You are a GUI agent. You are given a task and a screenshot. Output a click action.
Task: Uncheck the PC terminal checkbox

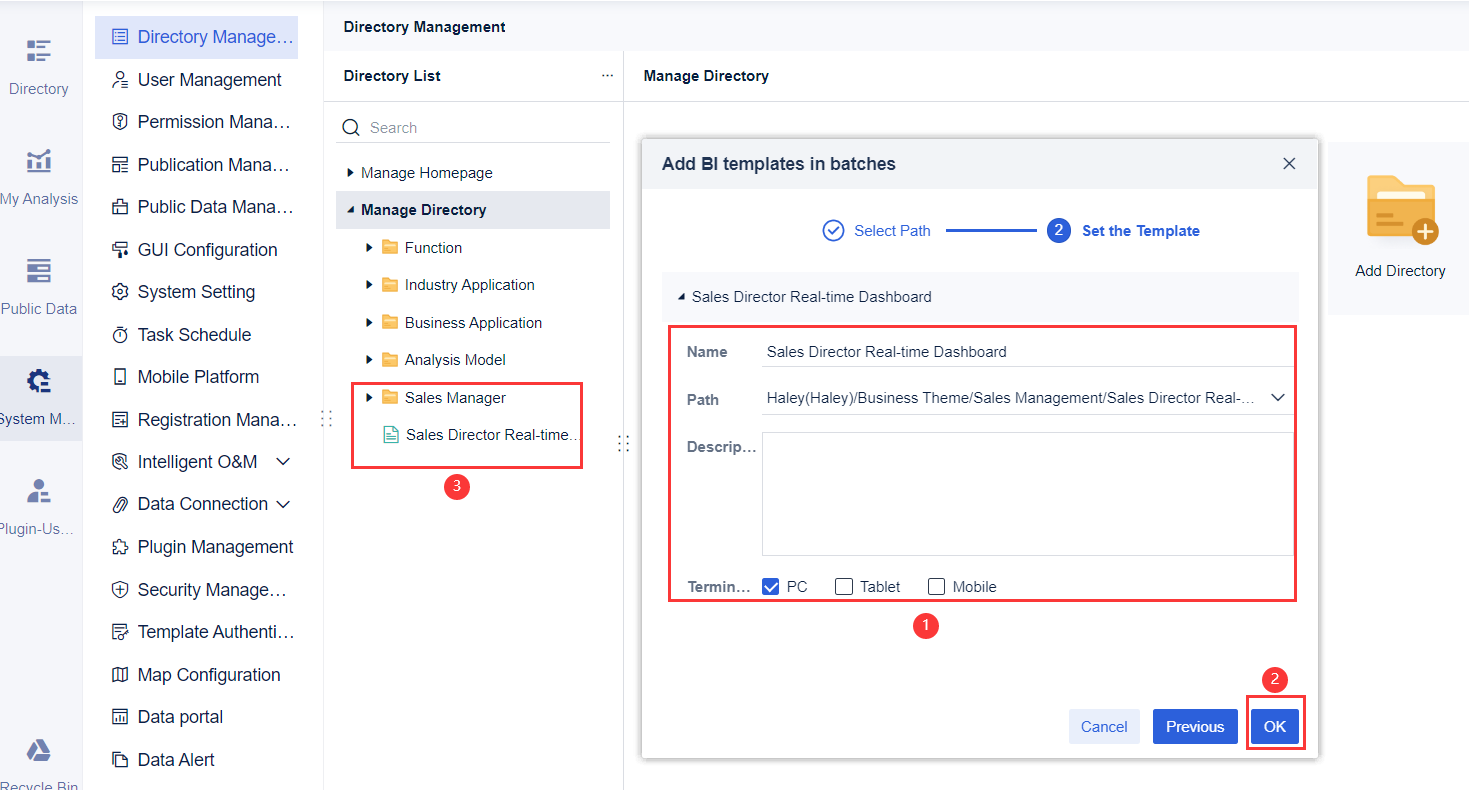770,586
